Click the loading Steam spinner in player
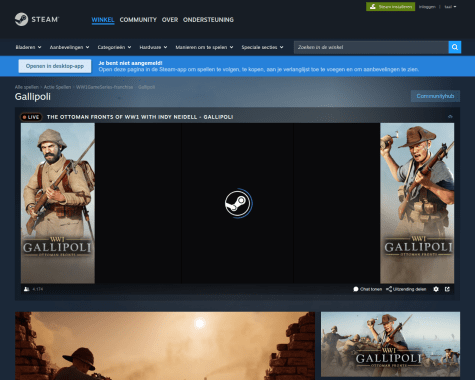 [x=238, y=203]
